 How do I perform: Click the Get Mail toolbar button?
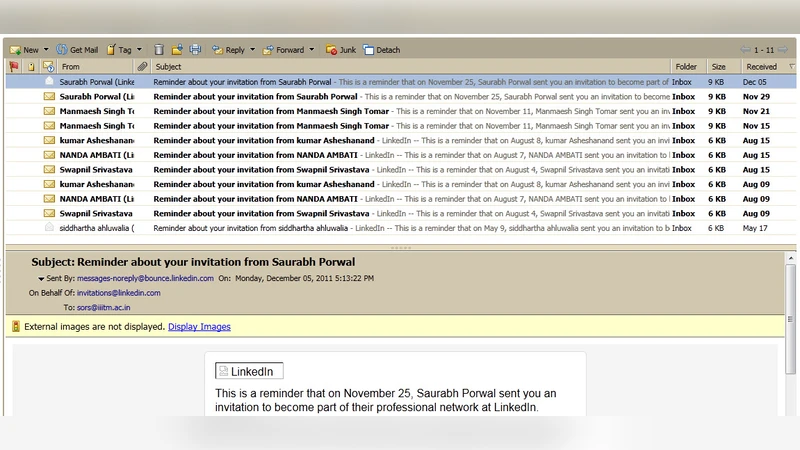[77, 50]
